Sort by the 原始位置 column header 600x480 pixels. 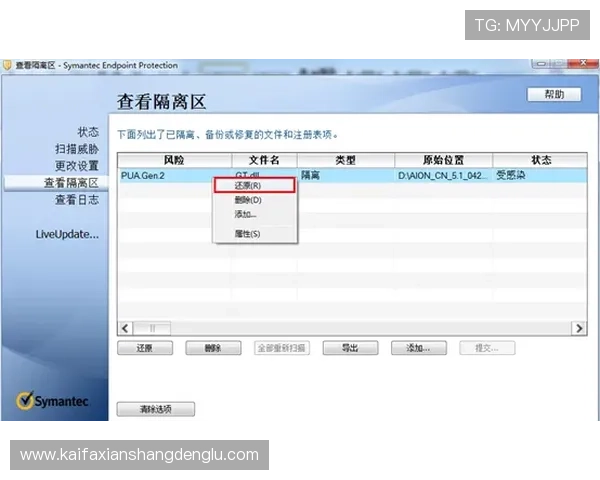pyautogui.click(x=443, y=160)
